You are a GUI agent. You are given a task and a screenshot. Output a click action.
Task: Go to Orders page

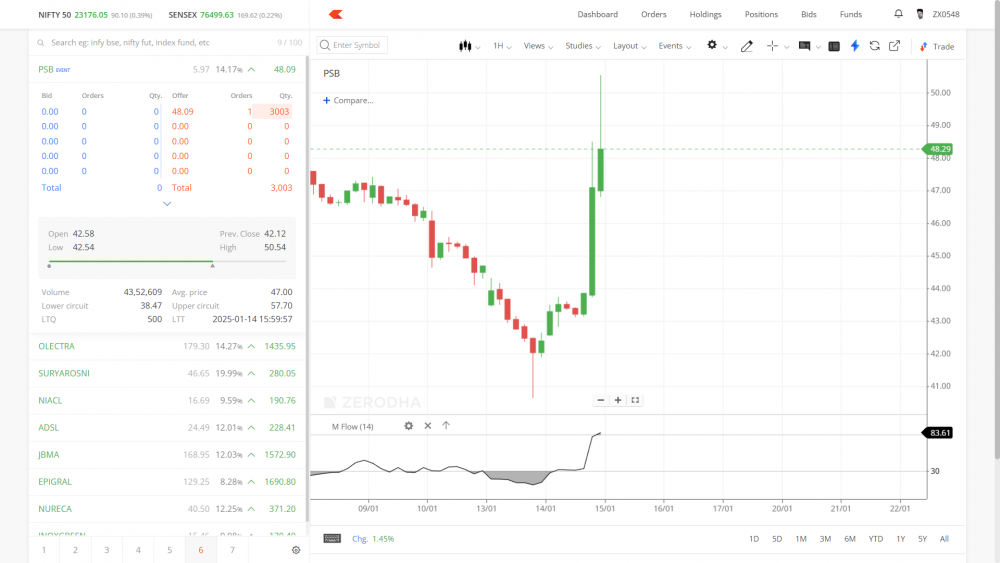(654, 14)
